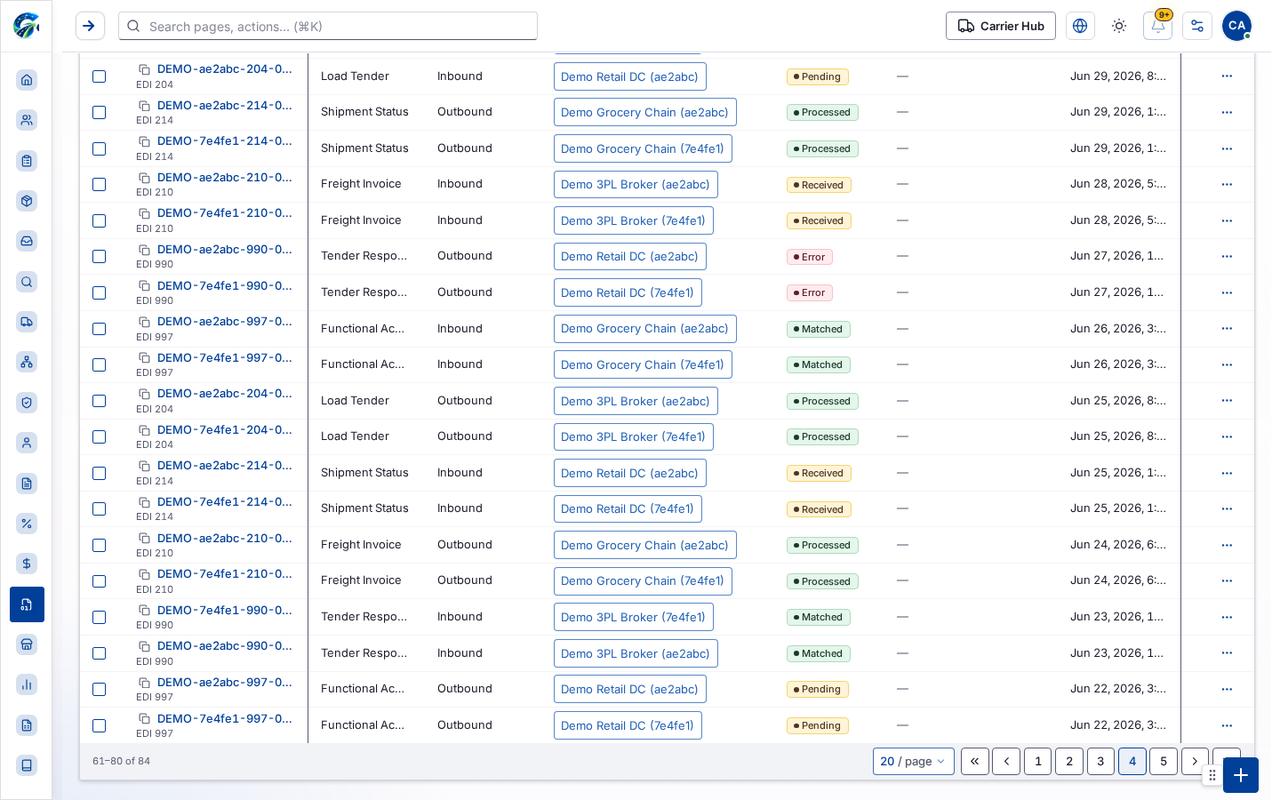Image resolution: width=1280 pixels, height=800 pixels.
Task: Open the dollar sign icon in sidebar
Action: tap(27, 564)
